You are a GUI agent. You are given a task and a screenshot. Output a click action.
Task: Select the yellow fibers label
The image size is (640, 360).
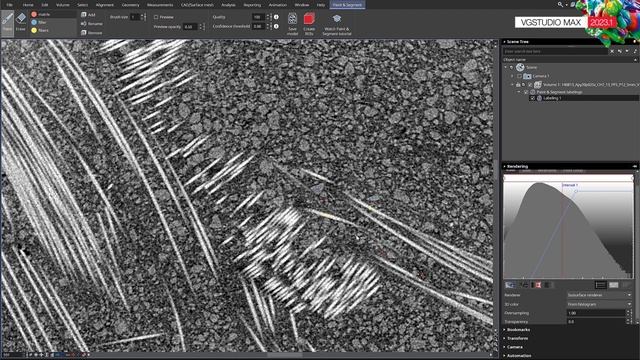click(53, 30)
